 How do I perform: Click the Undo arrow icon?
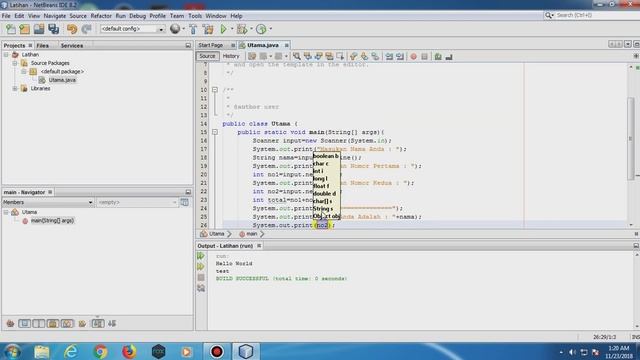72,29
